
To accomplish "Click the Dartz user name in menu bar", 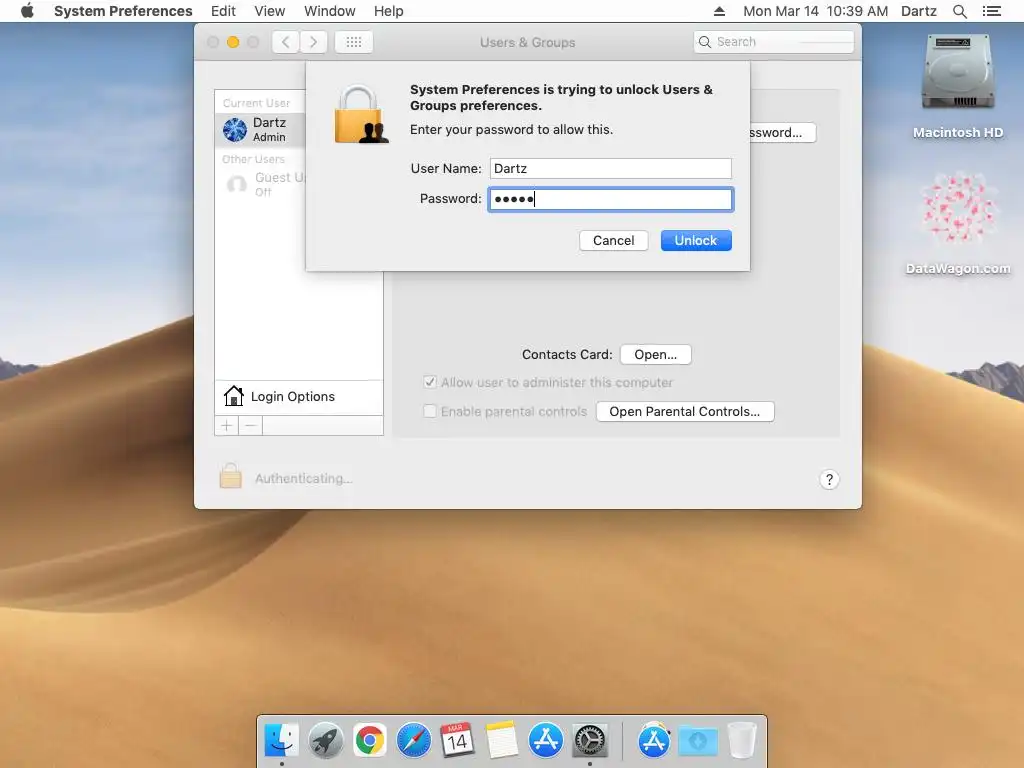I will coord(918,11).
